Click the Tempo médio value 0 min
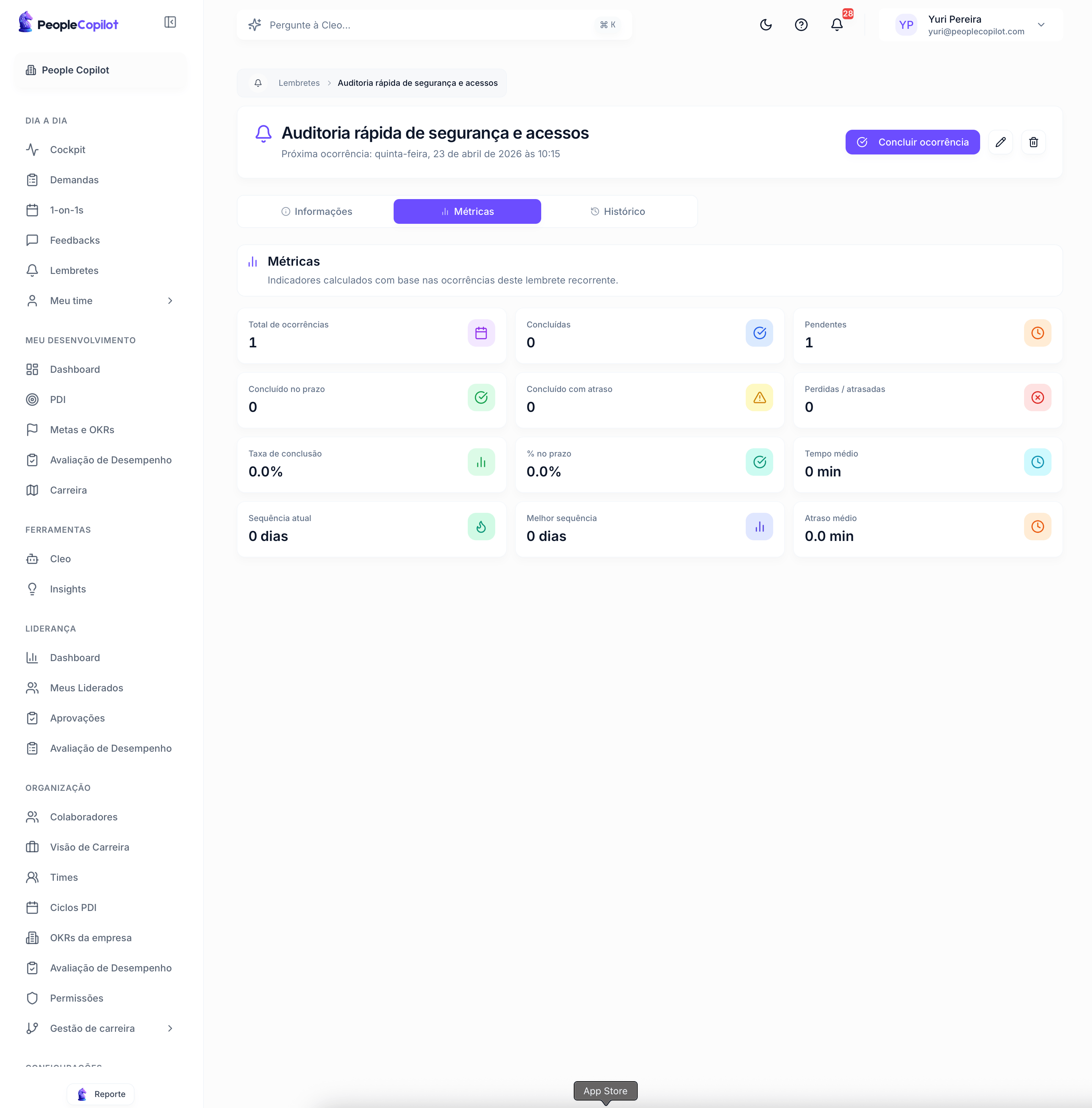The image size is (1092, 1108). coord(823,472)
